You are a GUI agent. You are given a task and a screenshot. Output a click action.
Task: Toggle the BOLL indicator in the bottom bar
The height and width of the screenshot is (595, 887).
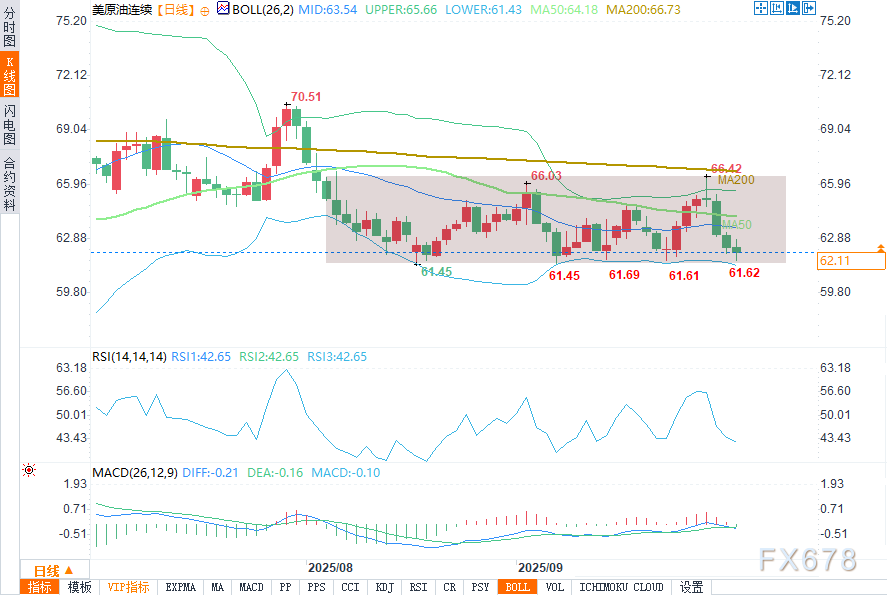click(517, 587)
